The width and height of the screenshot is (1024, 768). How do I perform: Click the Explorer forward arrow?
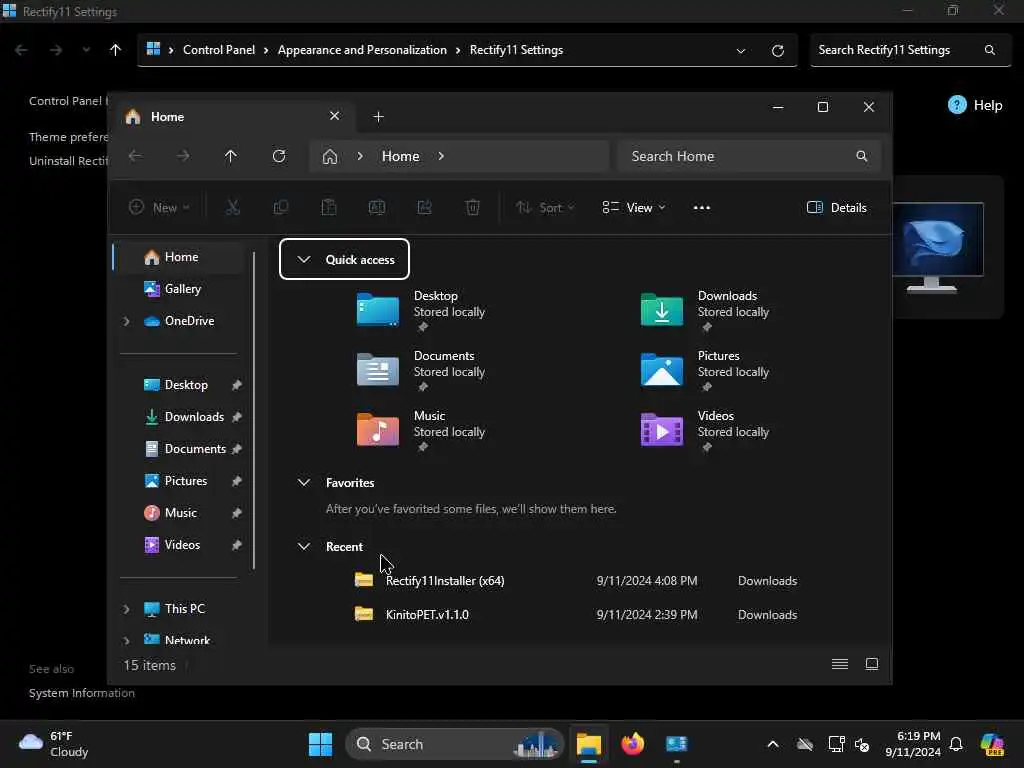point(183,156)
